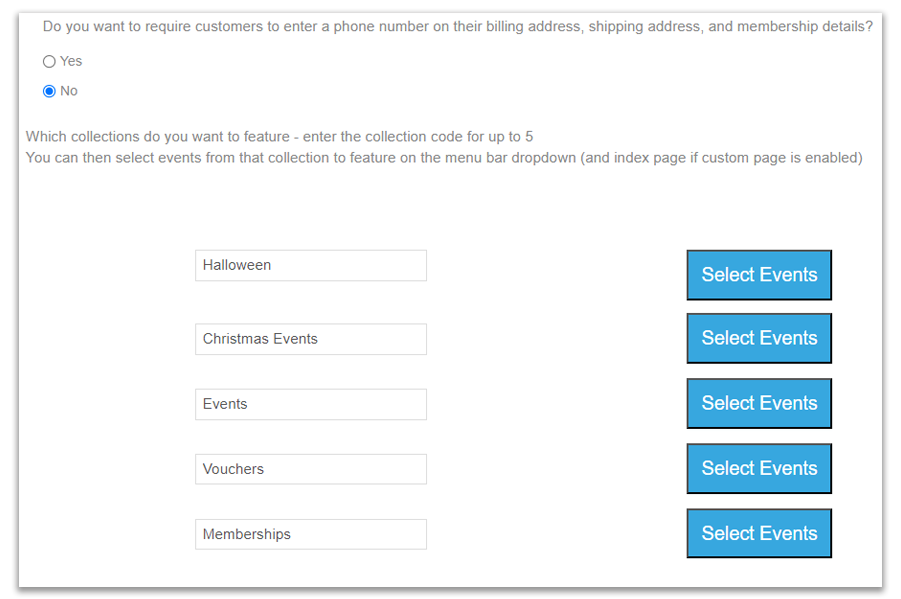Focus the Vouchers collection input
Screen dimensions: 901x599
(310, 469)
